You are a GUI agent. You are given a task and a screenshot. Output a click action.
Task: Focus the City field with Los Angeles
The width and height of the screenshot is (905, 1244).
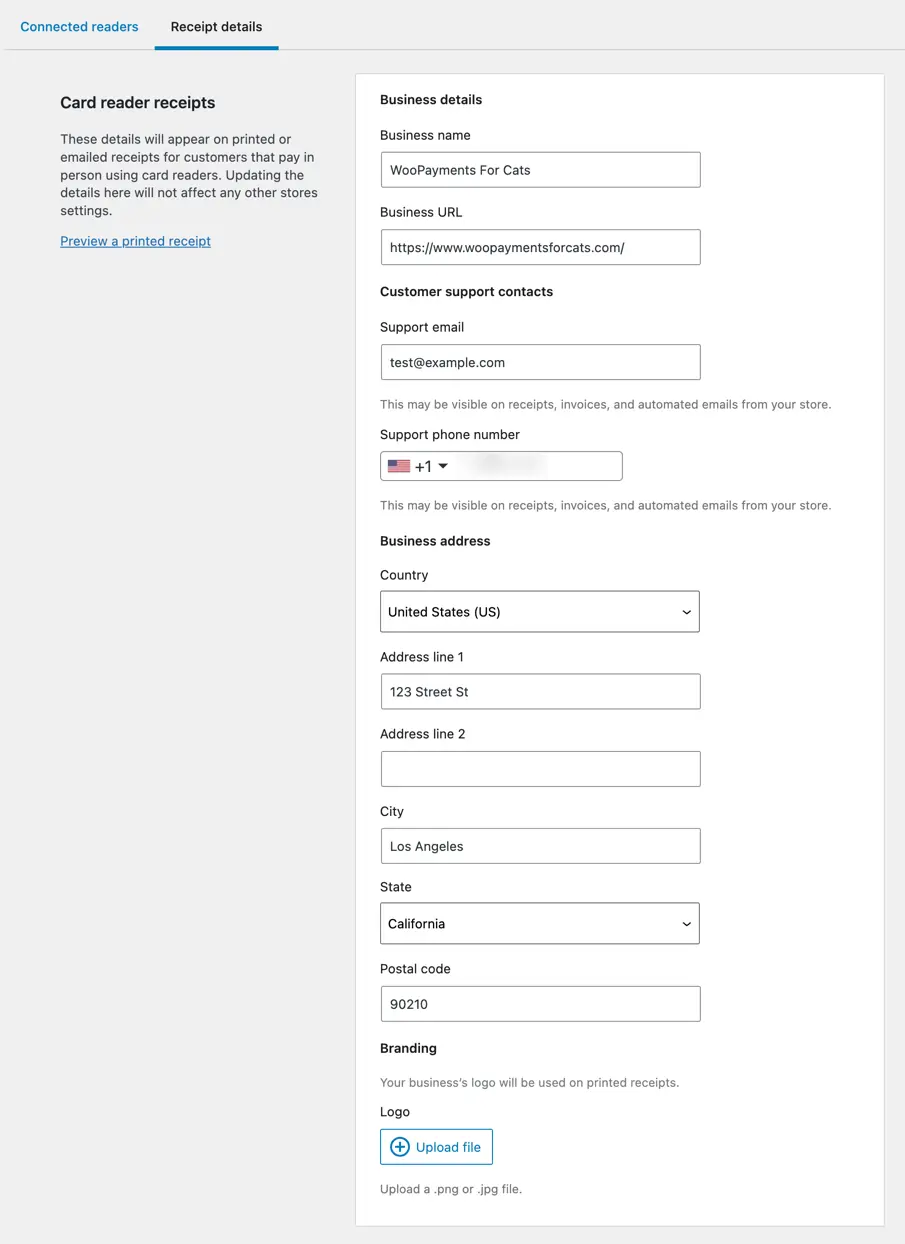click(x=540, y=846)
